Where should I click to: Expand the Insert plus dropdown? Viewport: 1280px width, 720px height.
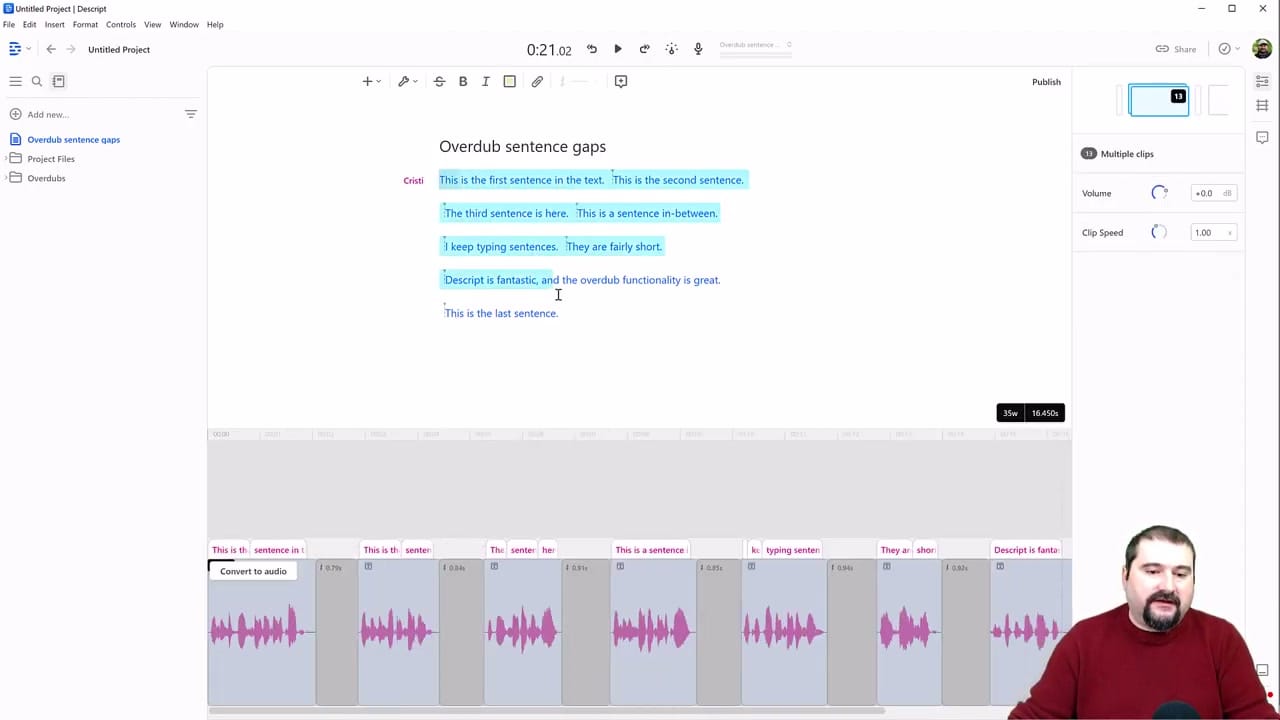[x=370, y=81]
